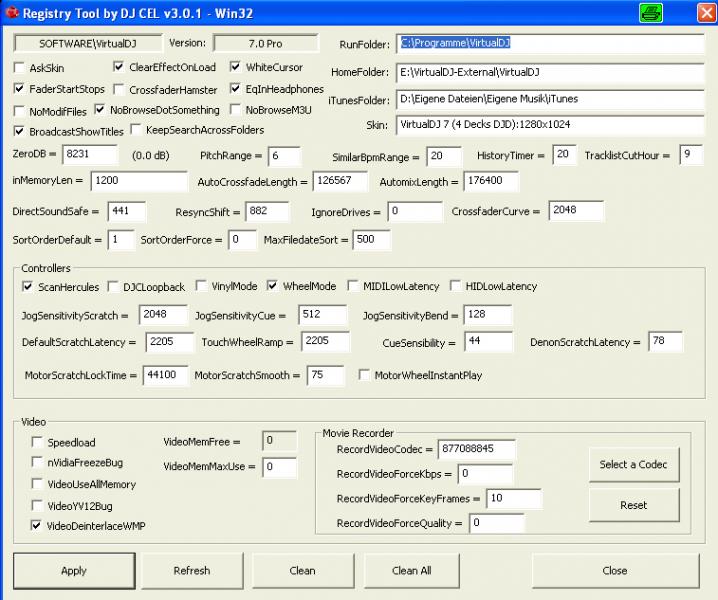Image resolution: width=718 pixels, height=600 pixels.
Task: Click the ZeroDB value field
Action: point(90,154)
